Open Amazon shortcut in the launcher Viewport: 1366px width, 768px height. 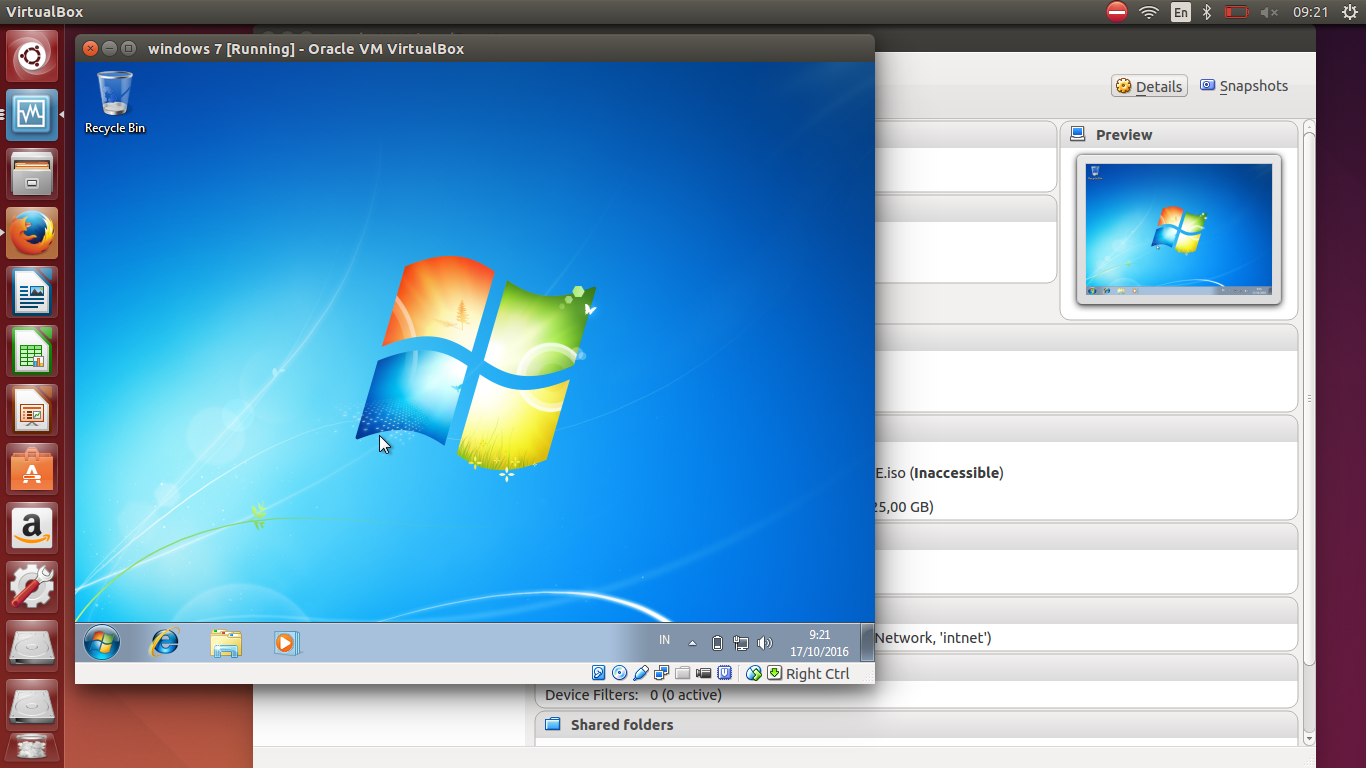32,528
